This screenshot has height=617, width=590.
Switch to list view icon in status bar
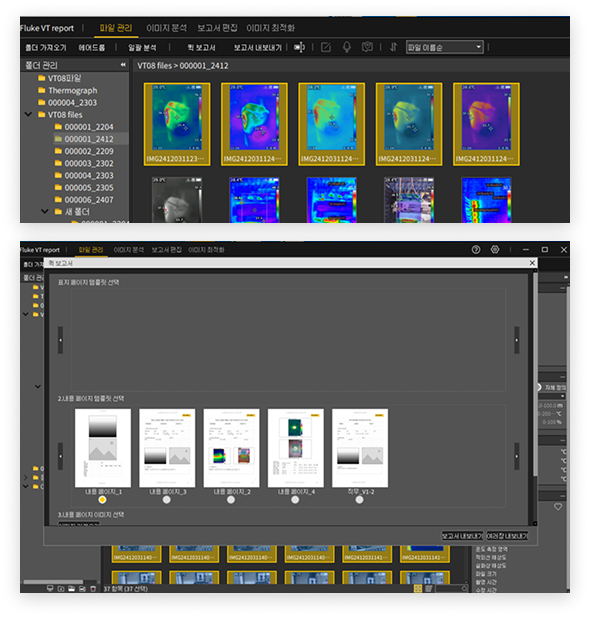click(429, 588)
